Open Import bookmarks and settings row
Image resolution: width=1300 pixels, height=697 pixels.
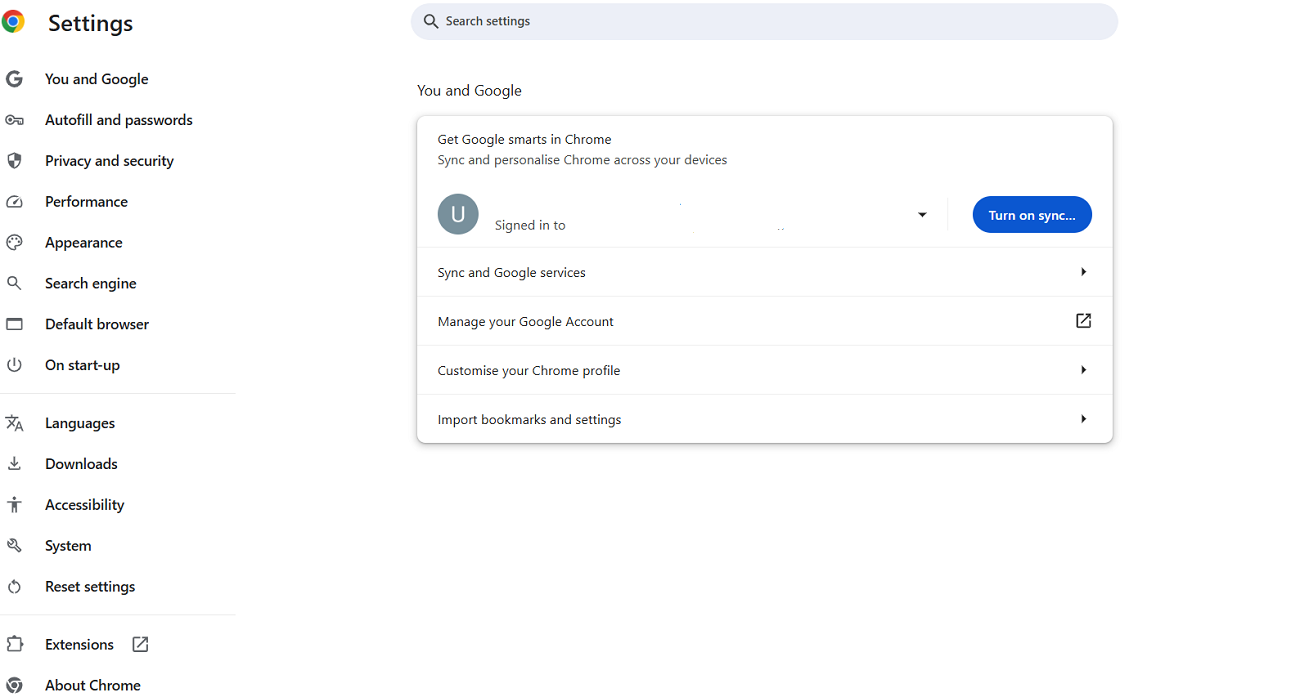[765, 419]
